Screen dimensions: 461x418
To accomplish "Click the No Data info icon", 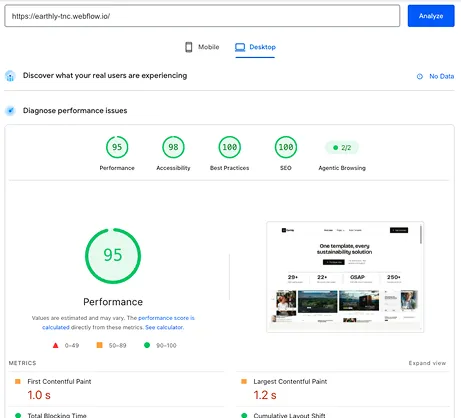I will 420,76.
